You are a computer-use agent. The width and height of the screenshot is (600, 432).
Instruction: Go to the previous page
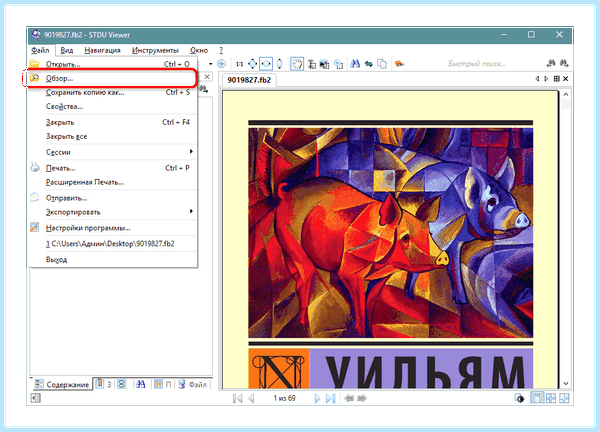(x=251, y=399)
